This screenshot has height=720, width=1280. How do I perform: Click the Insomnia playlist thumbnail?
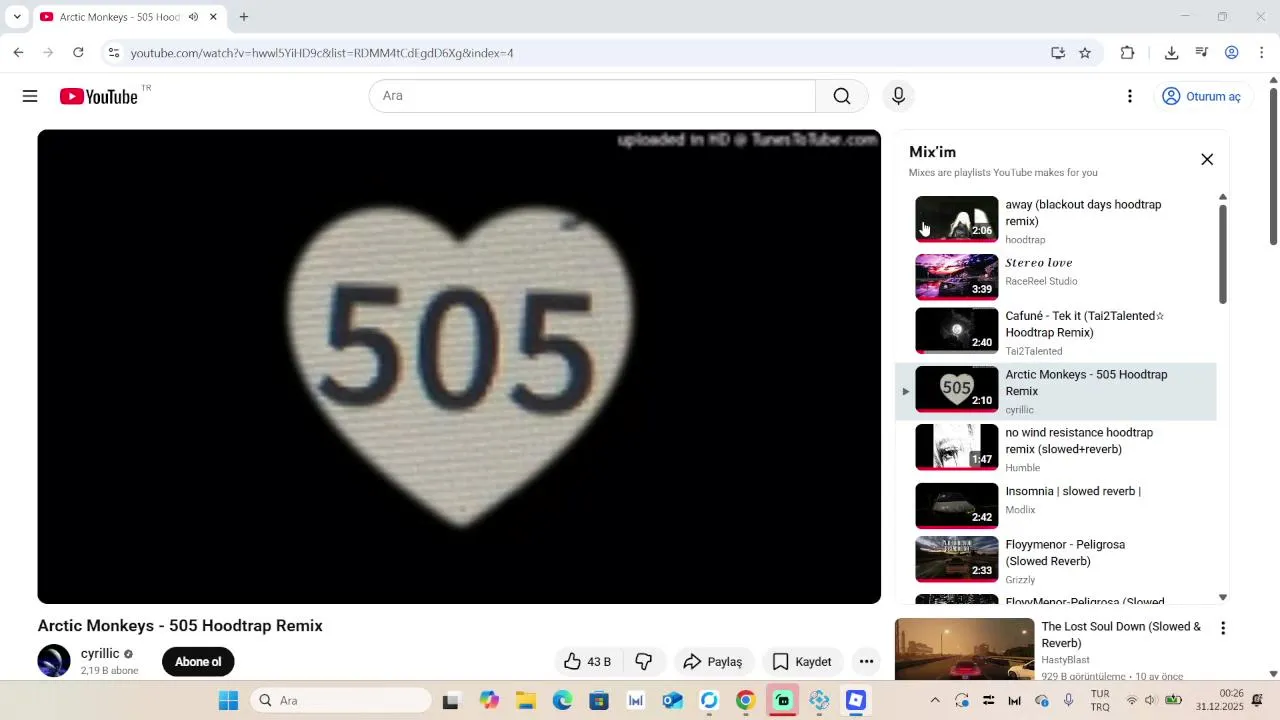957,505
